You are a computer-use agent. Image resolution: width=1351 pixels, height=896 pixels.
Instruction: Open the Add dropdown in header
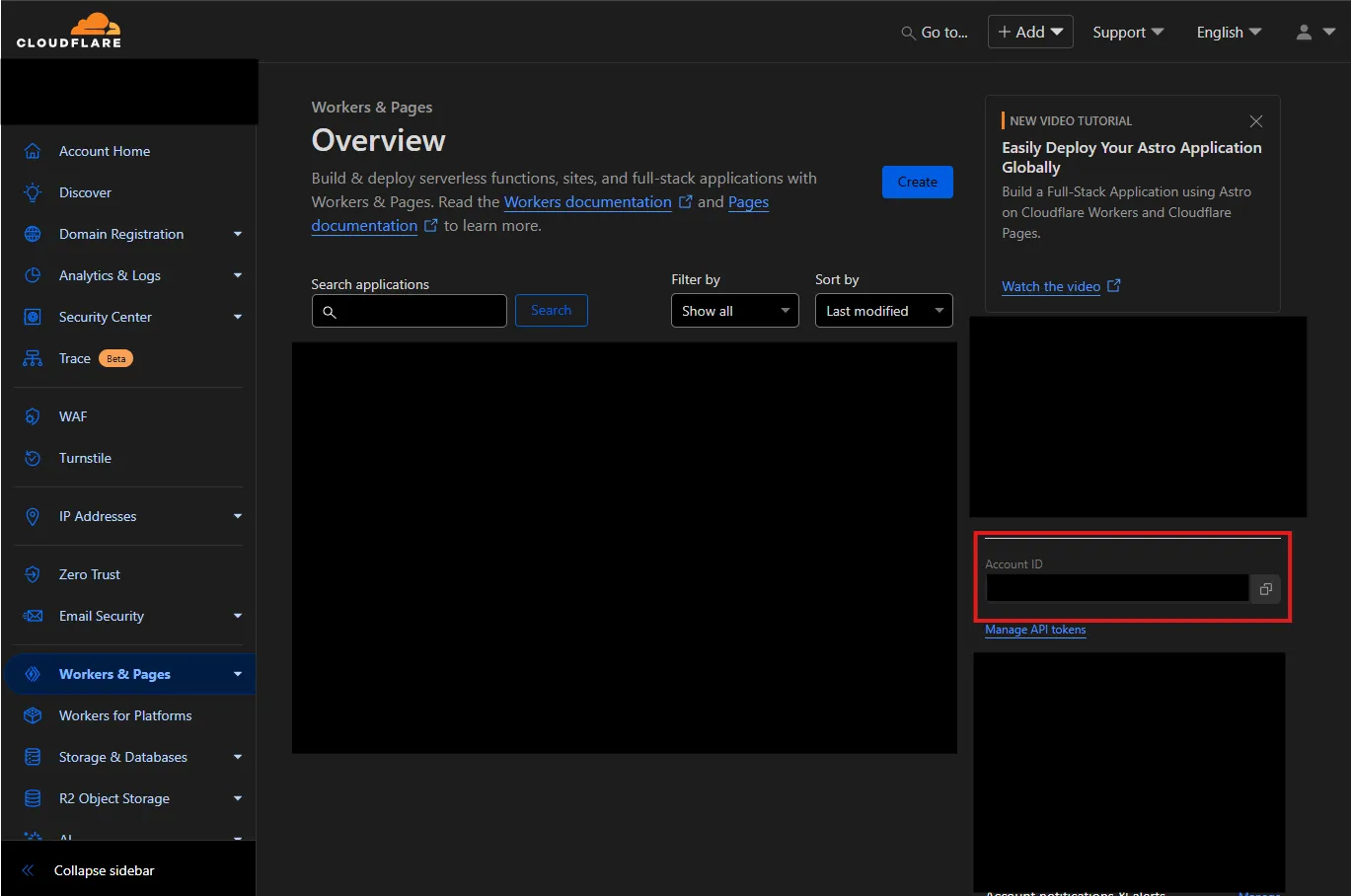point(1029,33)
